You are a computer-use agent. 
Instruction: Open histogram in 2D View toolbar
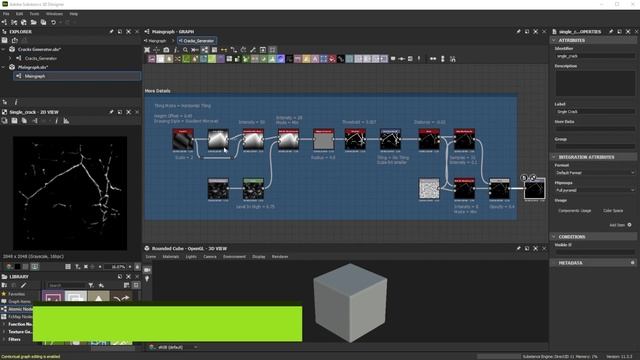(66, 121)
